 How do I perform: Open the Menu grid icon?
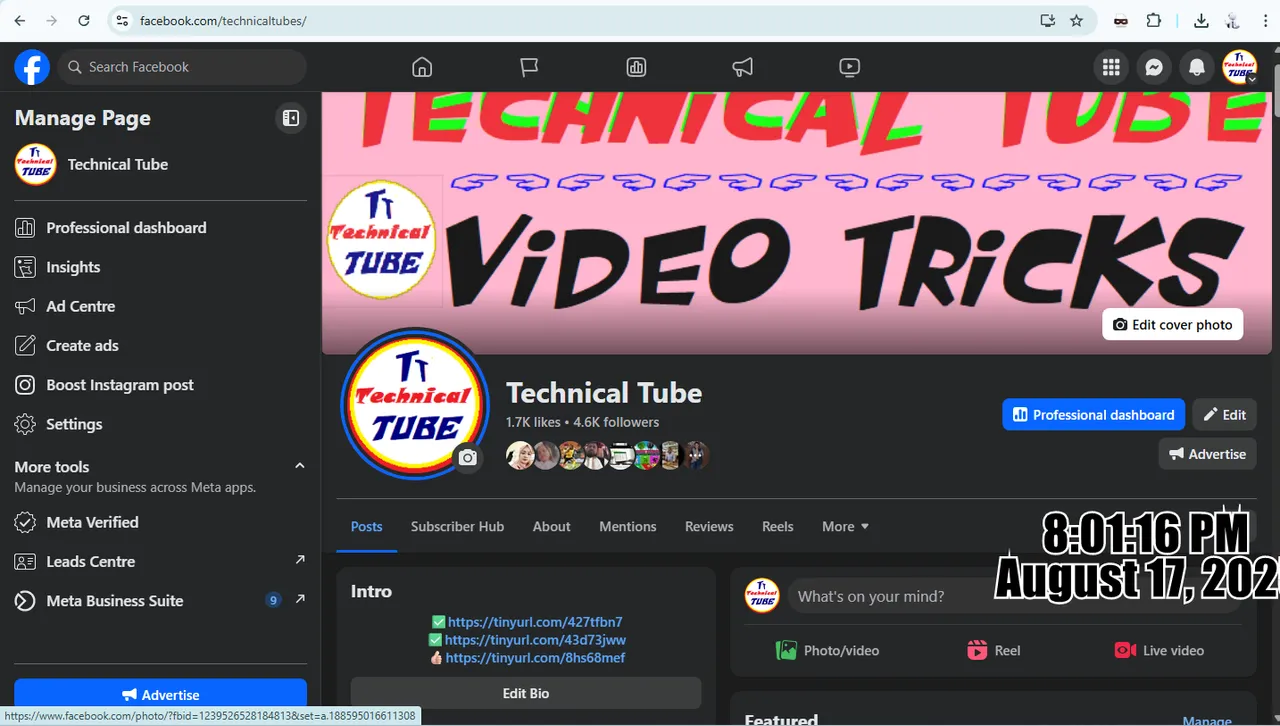1110,67
